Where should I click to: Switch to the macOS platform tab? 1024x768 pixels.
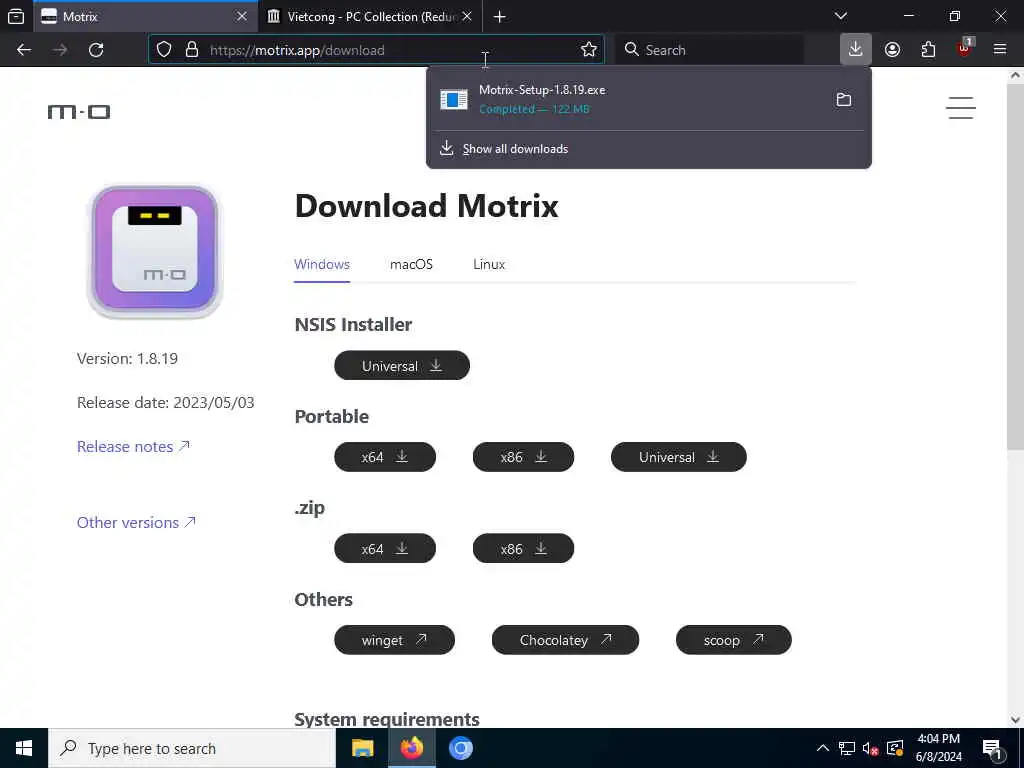point(411,264)
